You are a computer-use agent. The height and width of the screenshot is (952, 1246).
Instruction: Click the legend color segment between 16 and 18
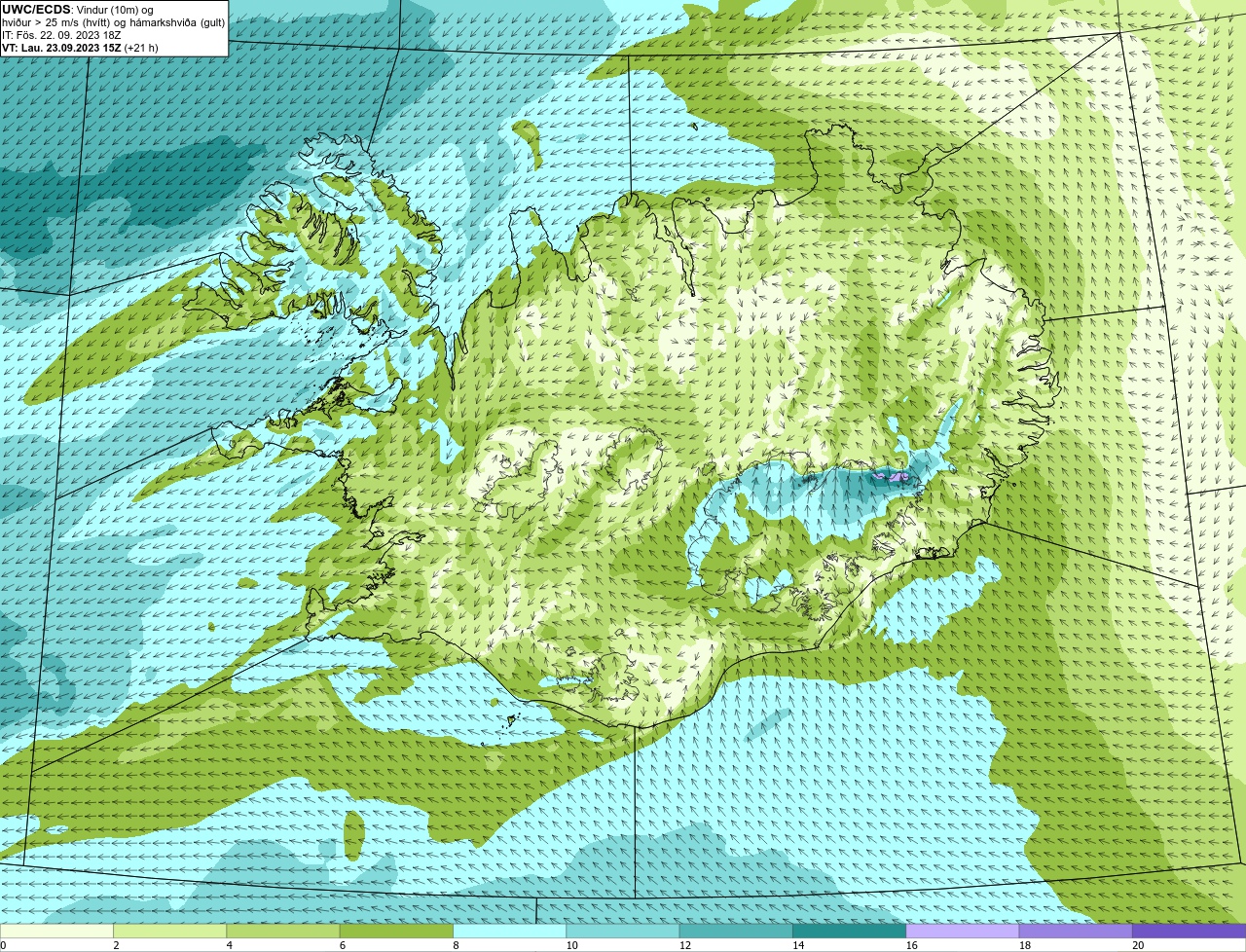[x=963, y=931]
